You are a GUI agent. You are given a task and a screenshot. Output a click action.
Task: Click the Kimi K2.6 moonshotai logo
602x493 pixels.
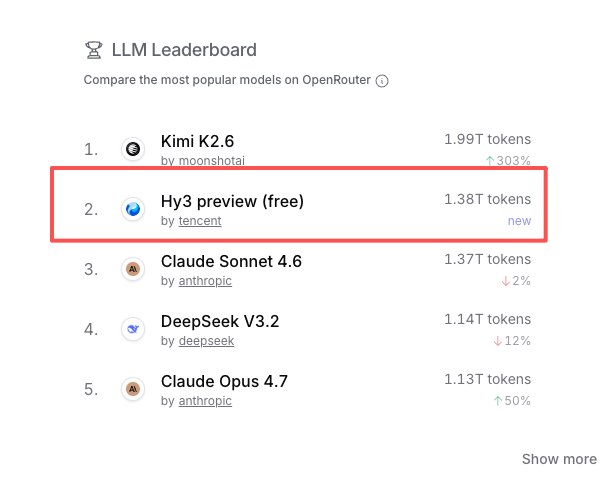pyautogui.click(x=133, y=149)
